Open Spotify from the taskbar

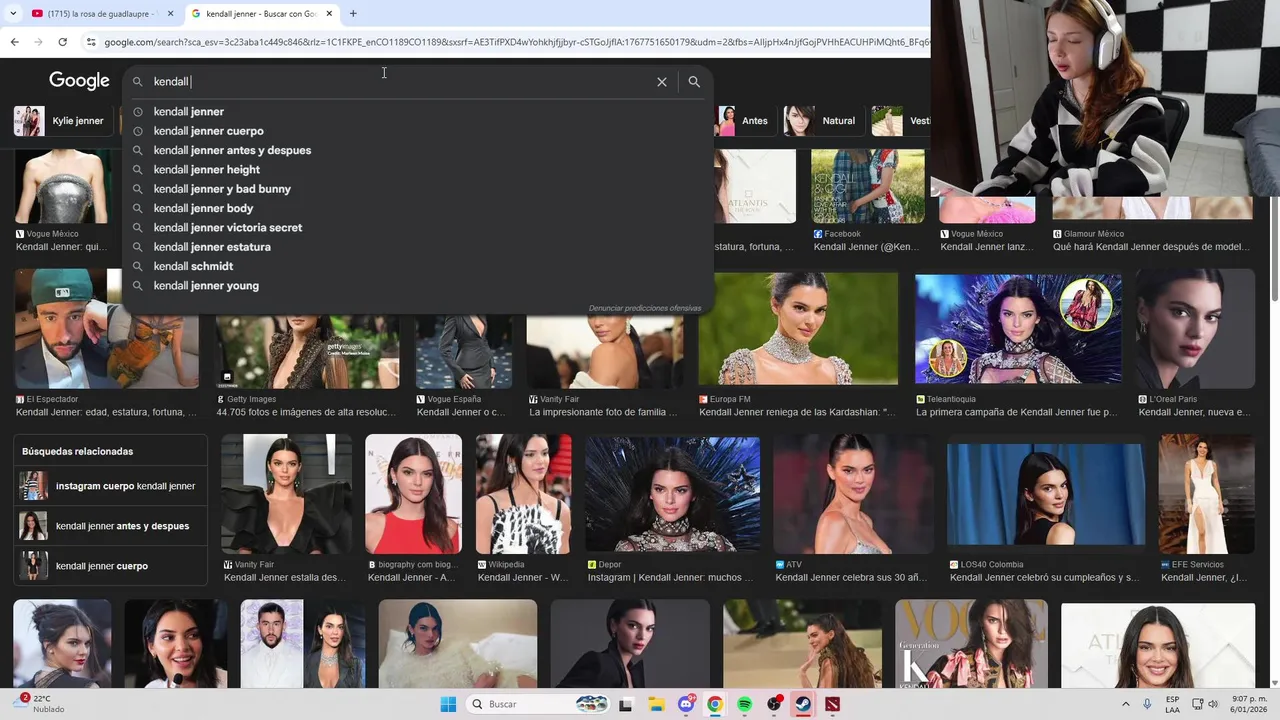pos(744,704)
